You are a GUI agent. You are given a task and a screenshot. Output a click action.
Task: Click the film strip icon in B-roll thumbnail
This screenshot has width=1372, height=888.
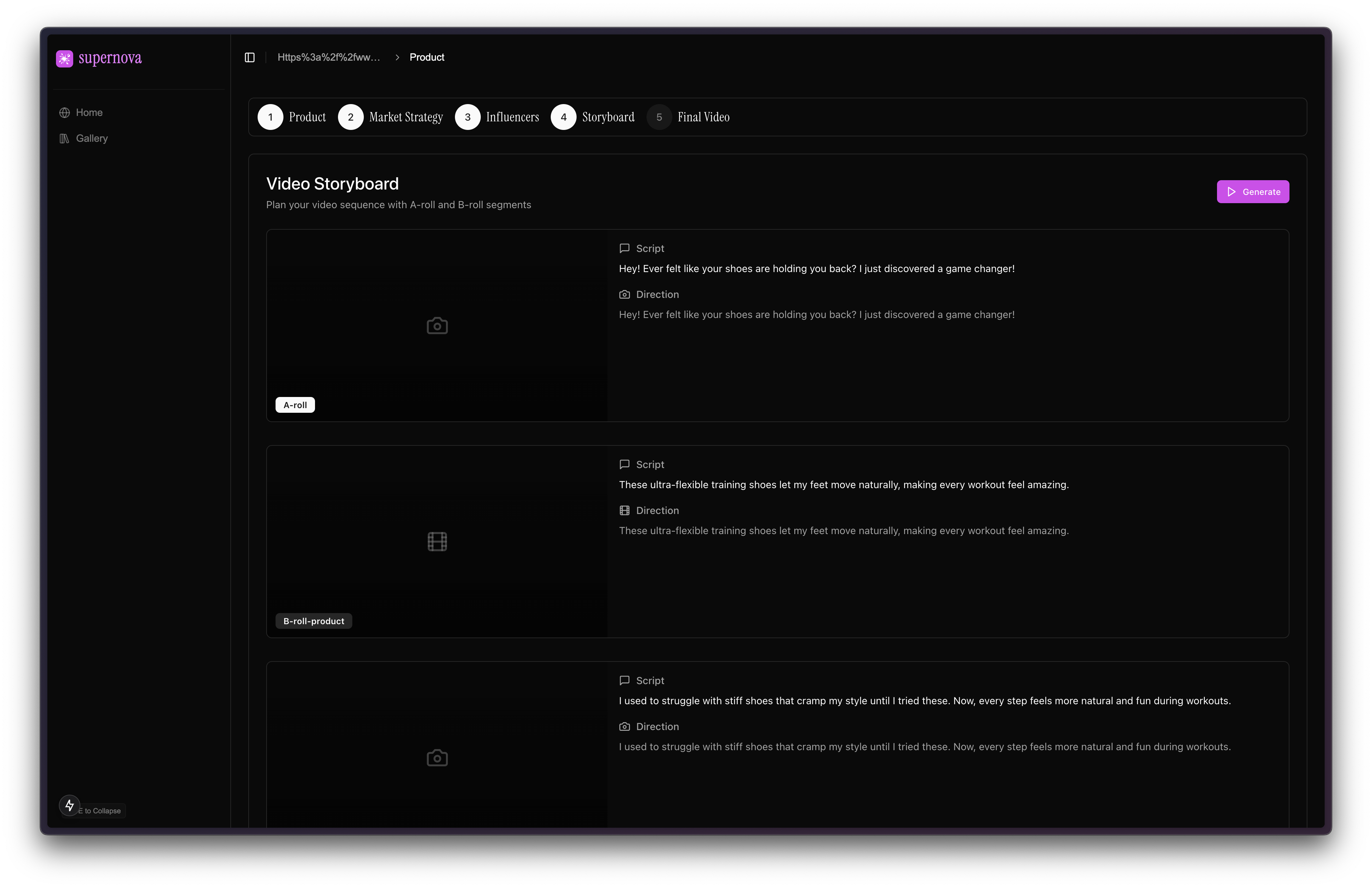click(x=437, y=541)
